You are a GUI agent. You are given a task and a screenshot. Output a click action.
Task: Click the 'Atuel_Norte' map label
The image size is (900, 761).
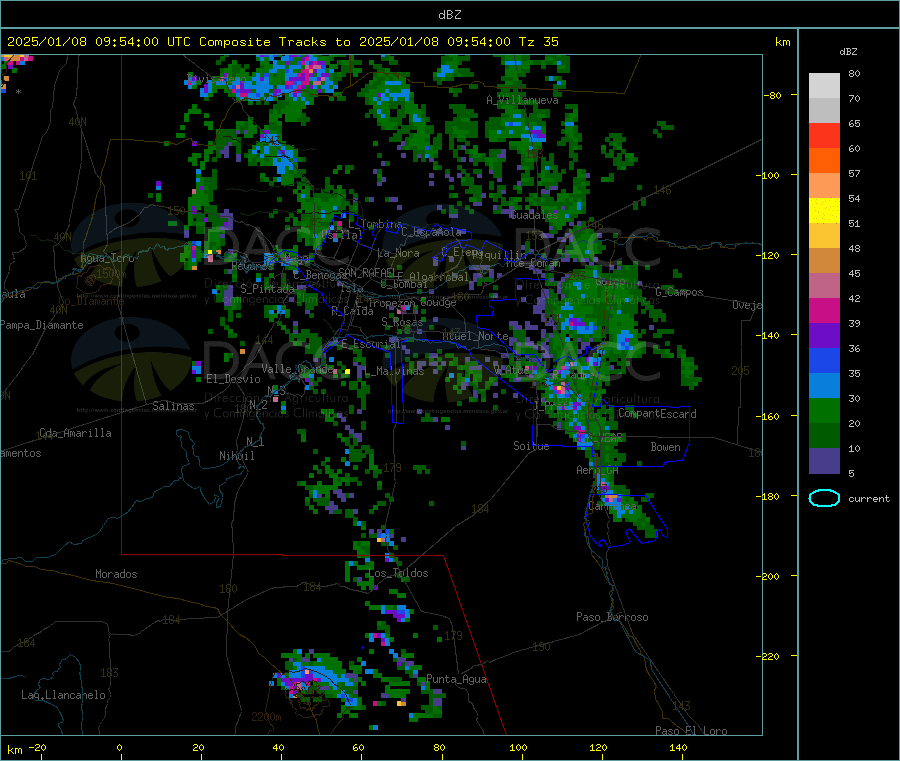pos(475,336)
